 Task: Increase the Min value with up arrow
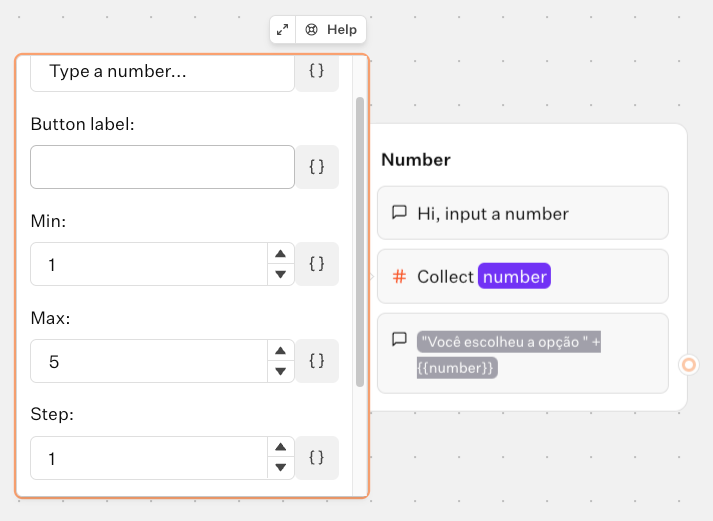pyautogui.click(x=281, y=255)
